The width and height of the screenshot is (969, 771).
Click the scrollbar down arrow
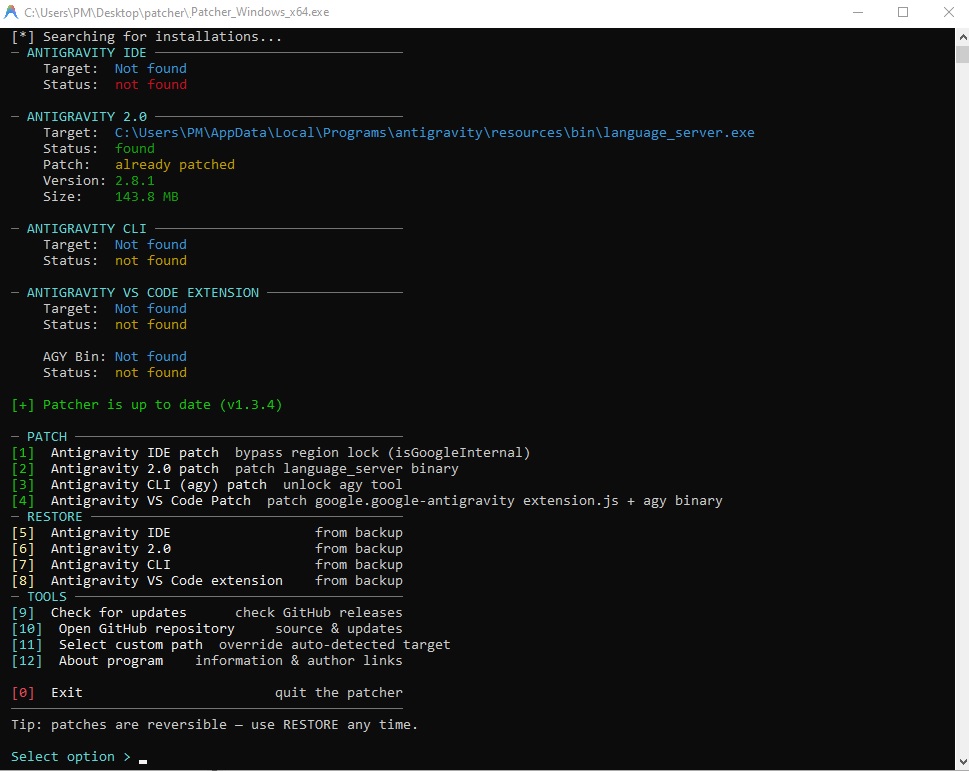pyautogui.click(x=962, y=762)
